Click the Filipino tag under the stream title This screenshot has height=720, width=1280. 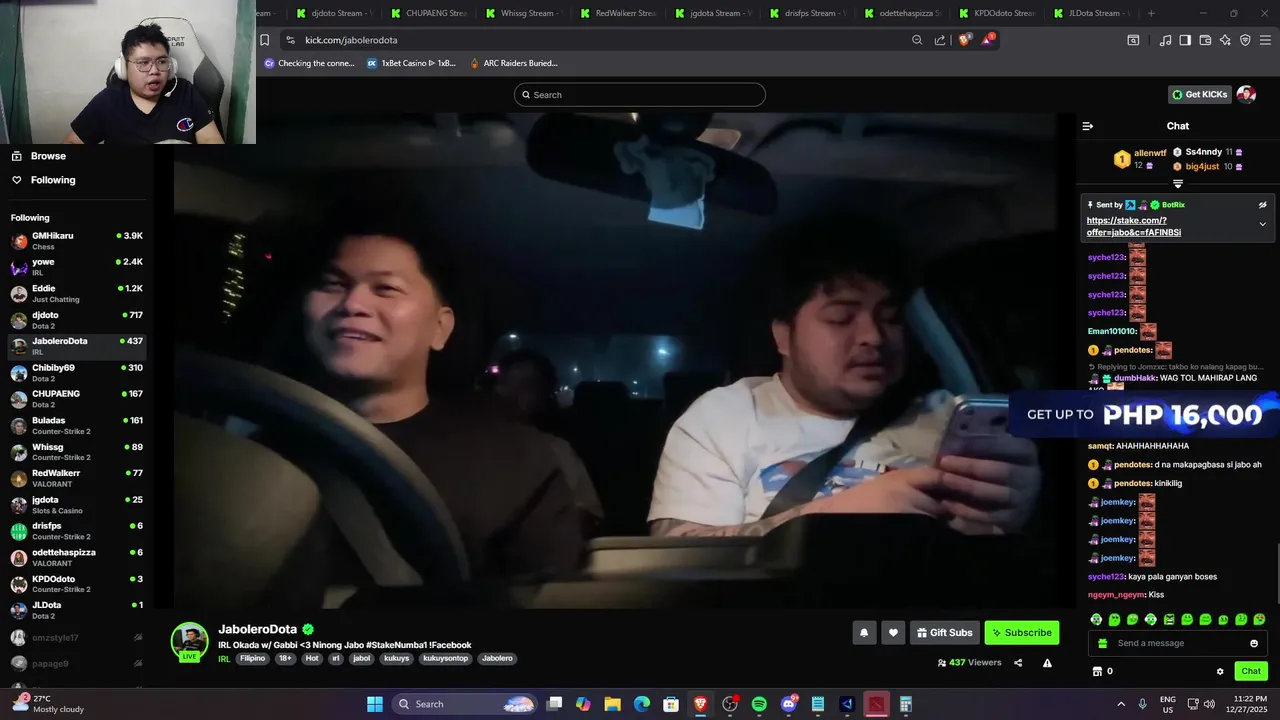coord(253,658)
